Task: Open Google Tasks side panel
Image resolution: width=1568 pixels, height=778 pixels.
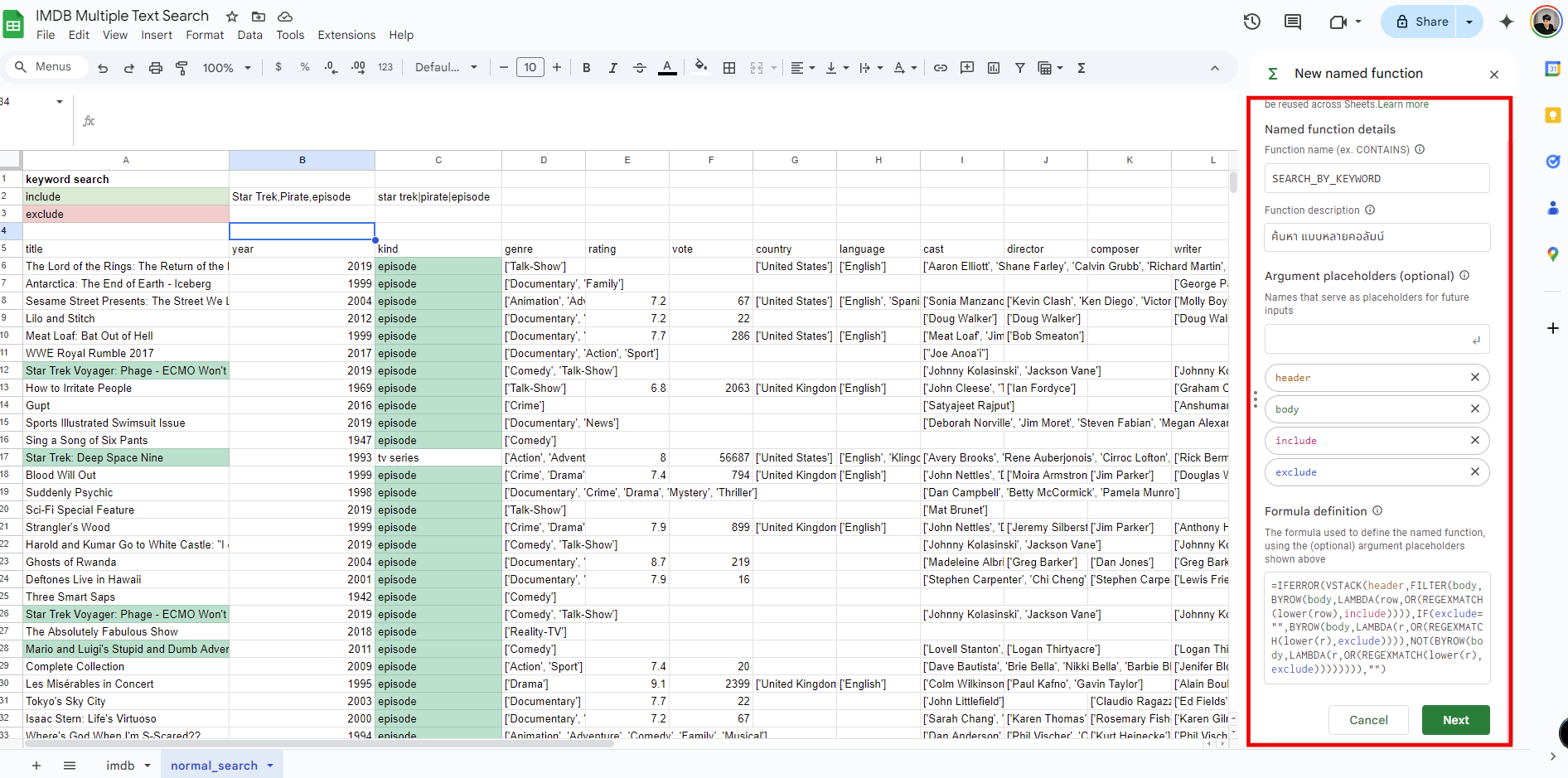Action: 1553,162
